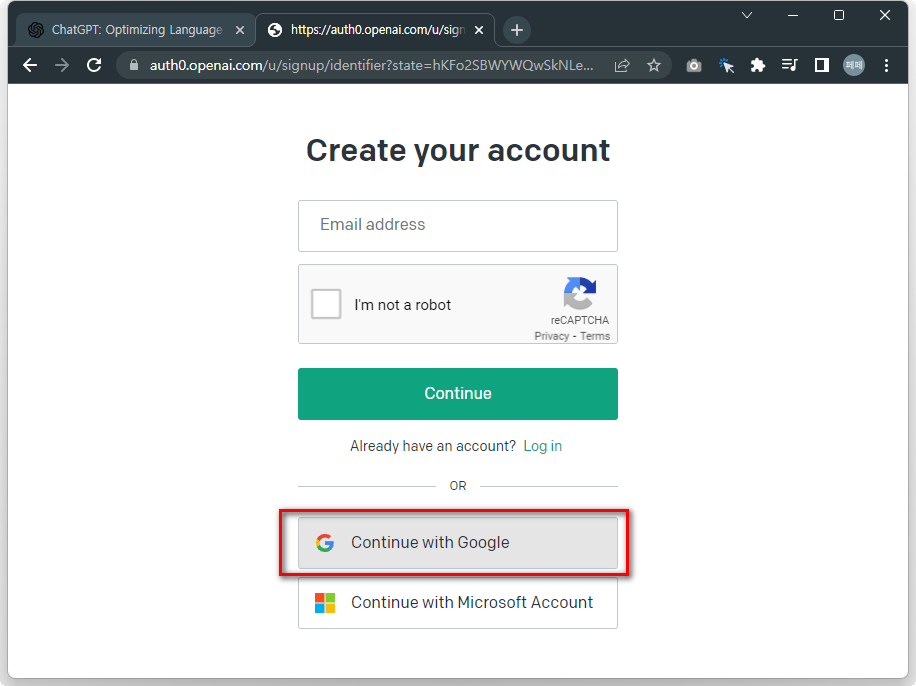Click the cursor-click extension icon
The image size is (916, 686).
[x=726, y=65]
